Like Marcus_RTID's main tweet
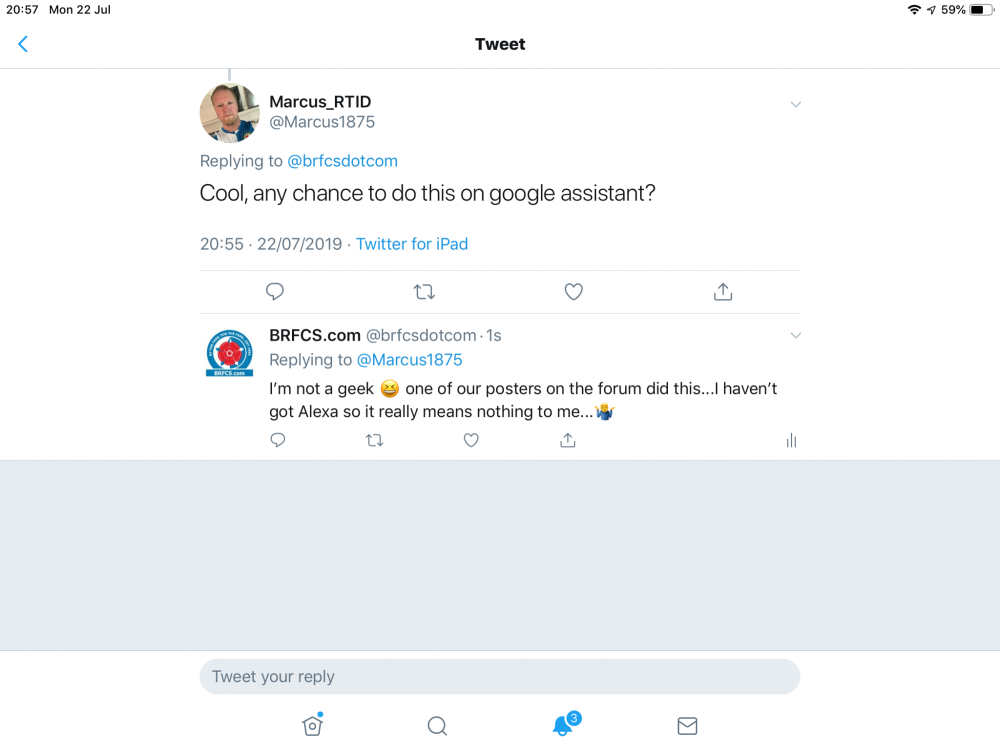 pos(574,292)
